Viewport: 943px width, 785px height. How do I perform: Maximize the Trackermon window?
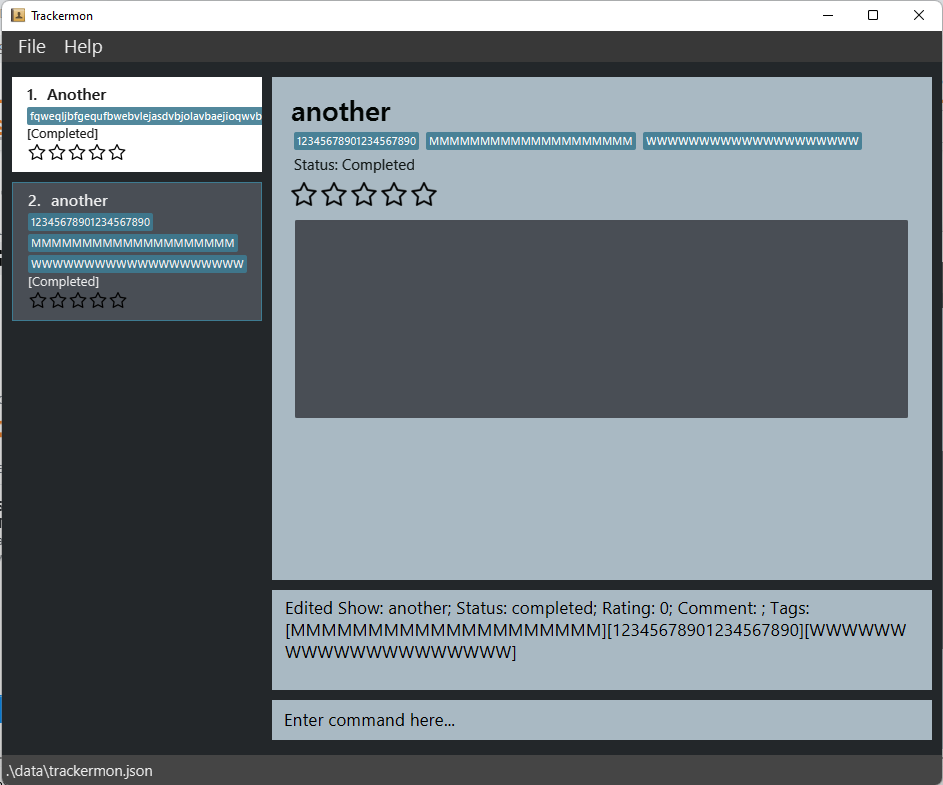(873, 15)
